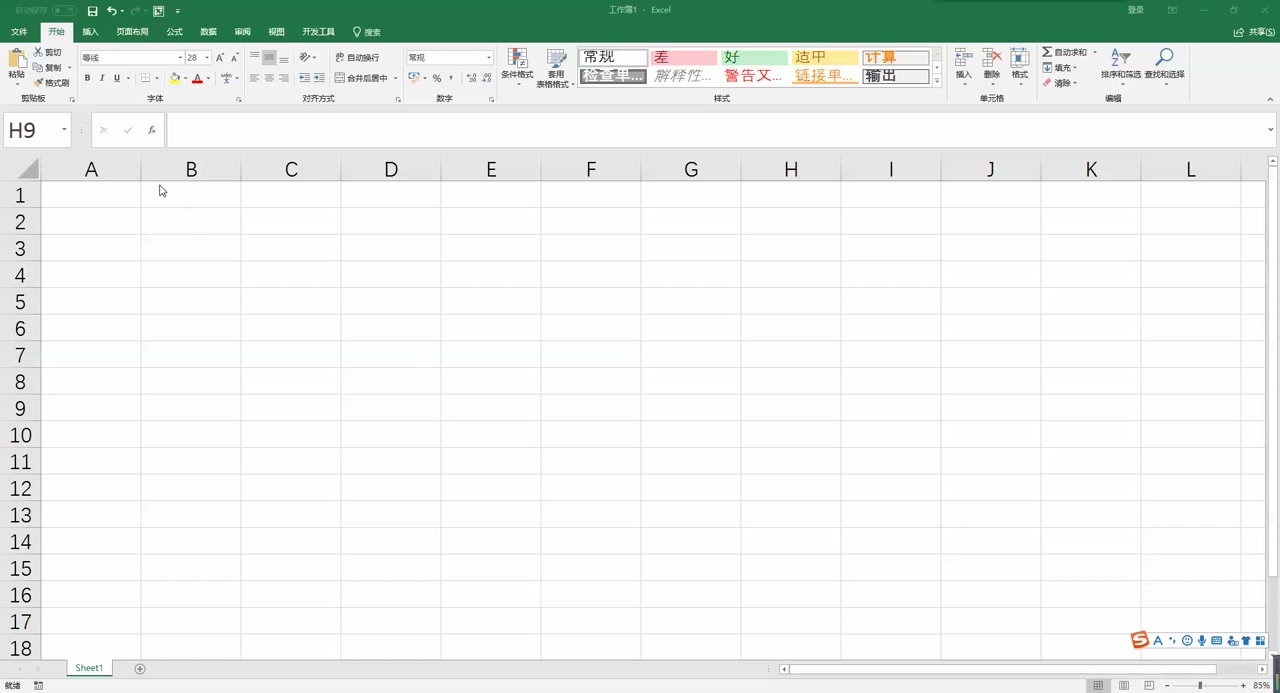Click the 自动换行 wrap text button
Viewport: 1280px width, 693px height.
(x=357, y=58)
